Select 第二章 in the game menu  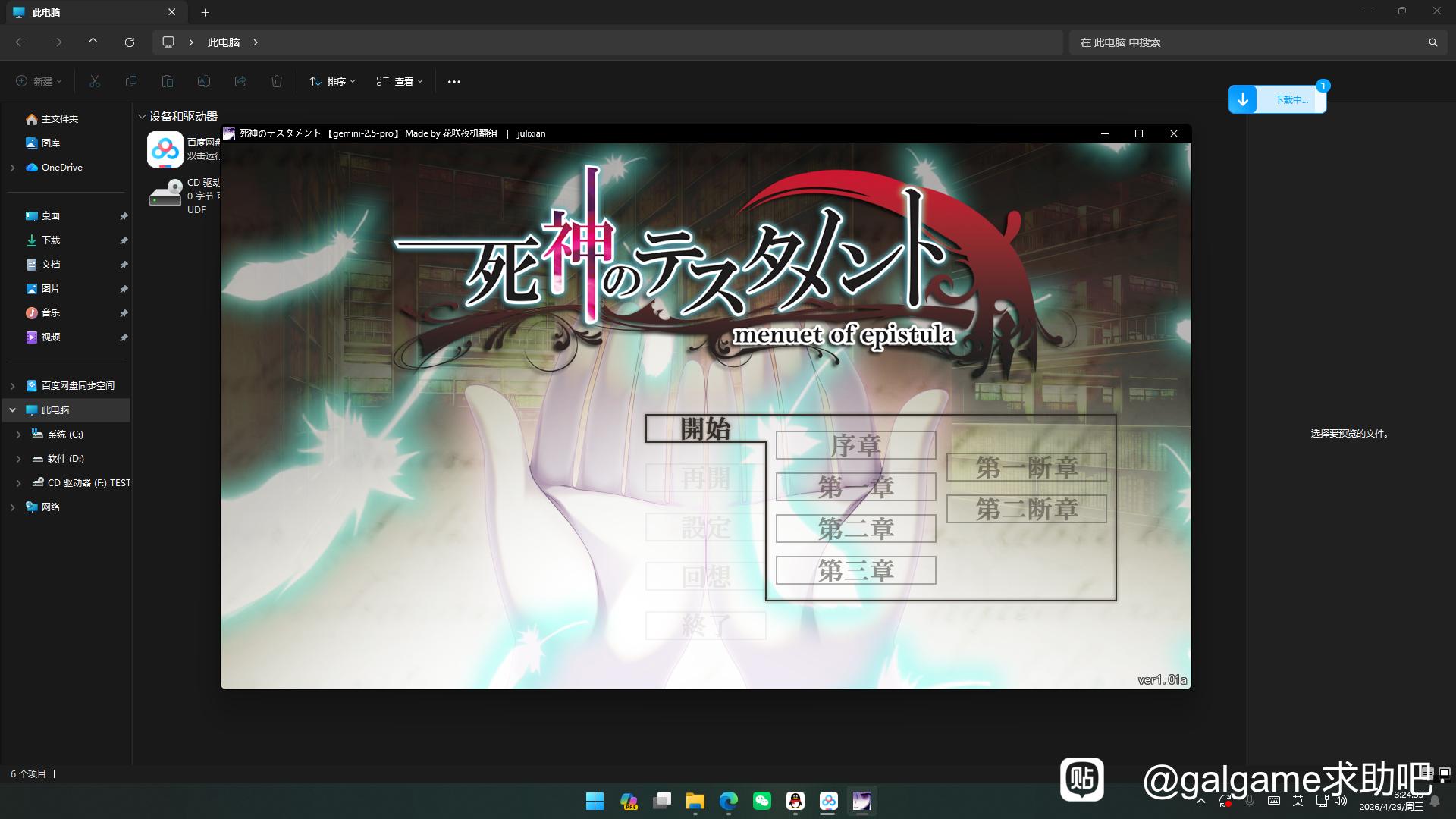pos(856,529)
